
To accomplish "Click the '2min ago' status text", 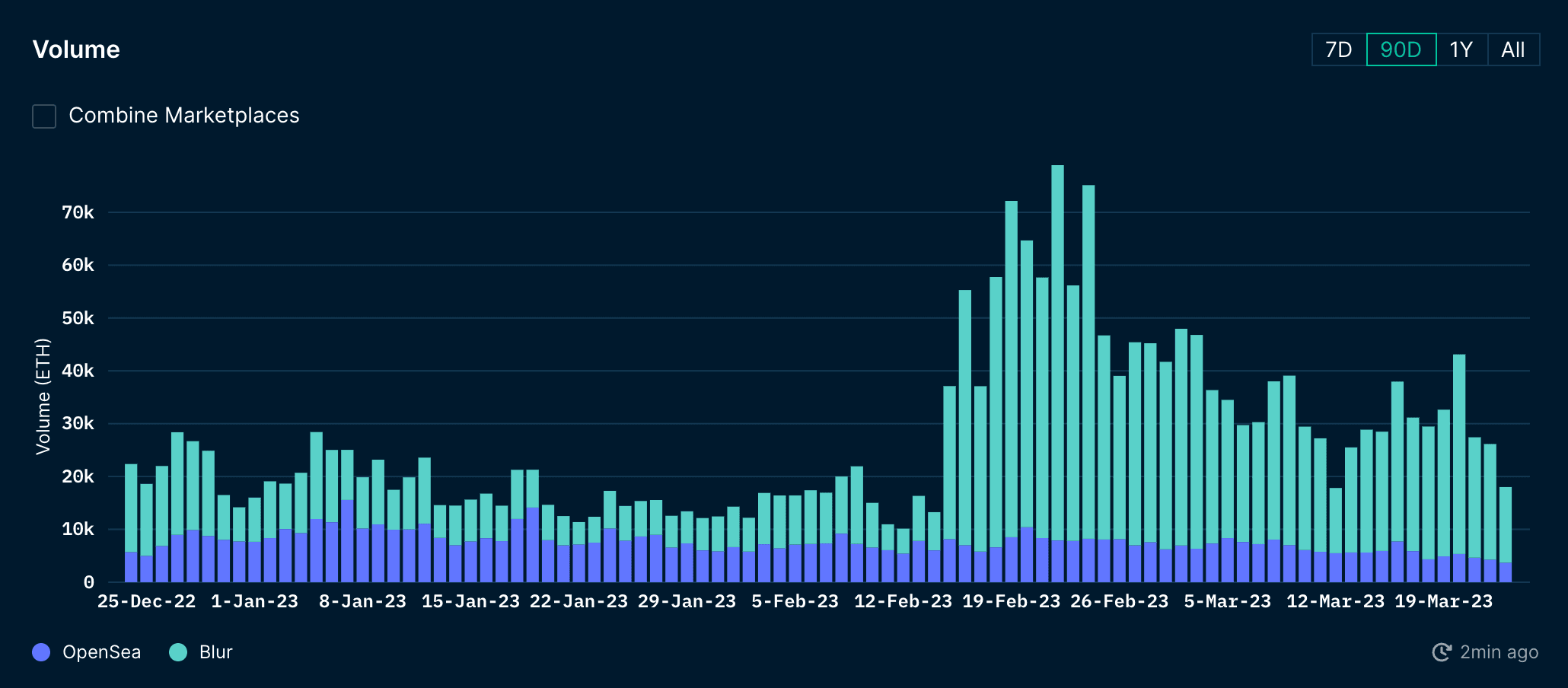I will 1499,652.
